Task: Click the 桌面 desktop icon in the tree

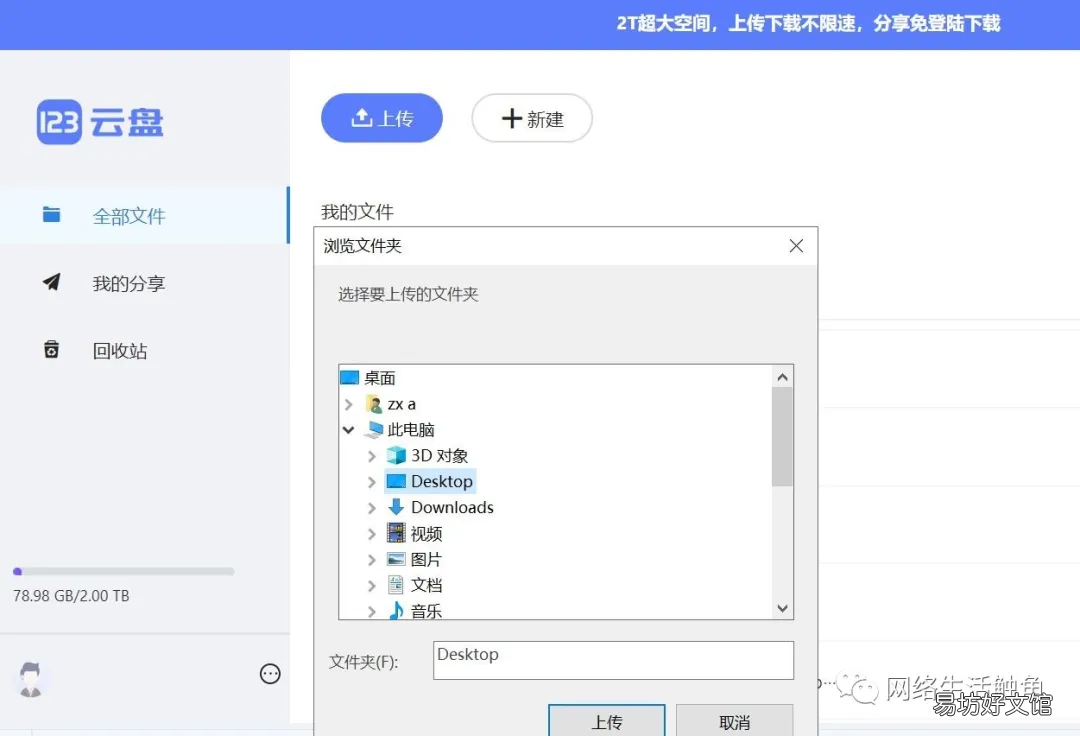Action: (x=350, y=378)
